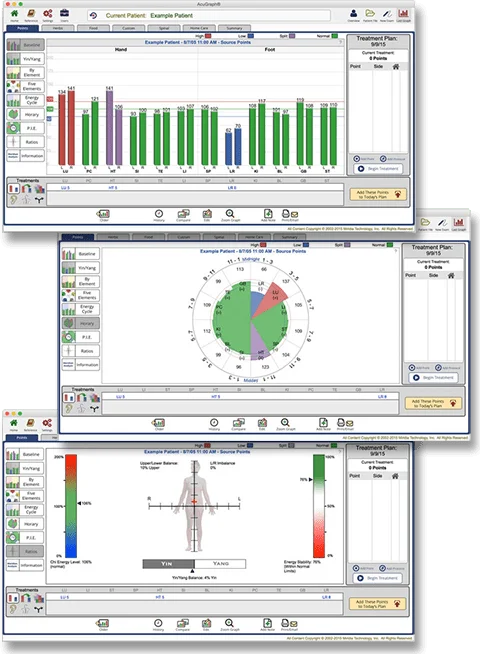Screen dimensions: 480x654
Task: Click Add These Points button in Horary wheel window
Action: click(x=433, y=403)
